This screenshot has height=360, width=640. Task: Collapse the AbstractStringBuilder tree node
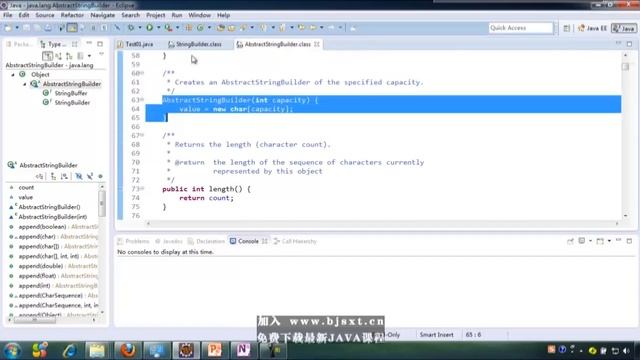25,84
